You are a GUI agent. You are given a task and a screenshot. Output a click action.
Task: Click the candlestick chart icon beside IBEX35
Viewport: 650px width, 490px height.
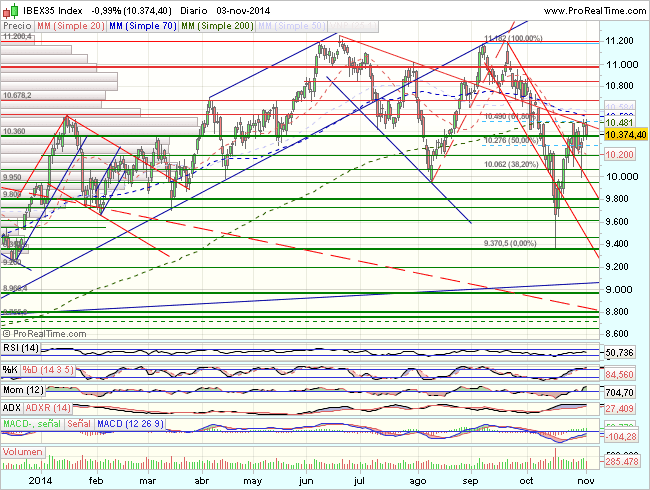point(10,10)
